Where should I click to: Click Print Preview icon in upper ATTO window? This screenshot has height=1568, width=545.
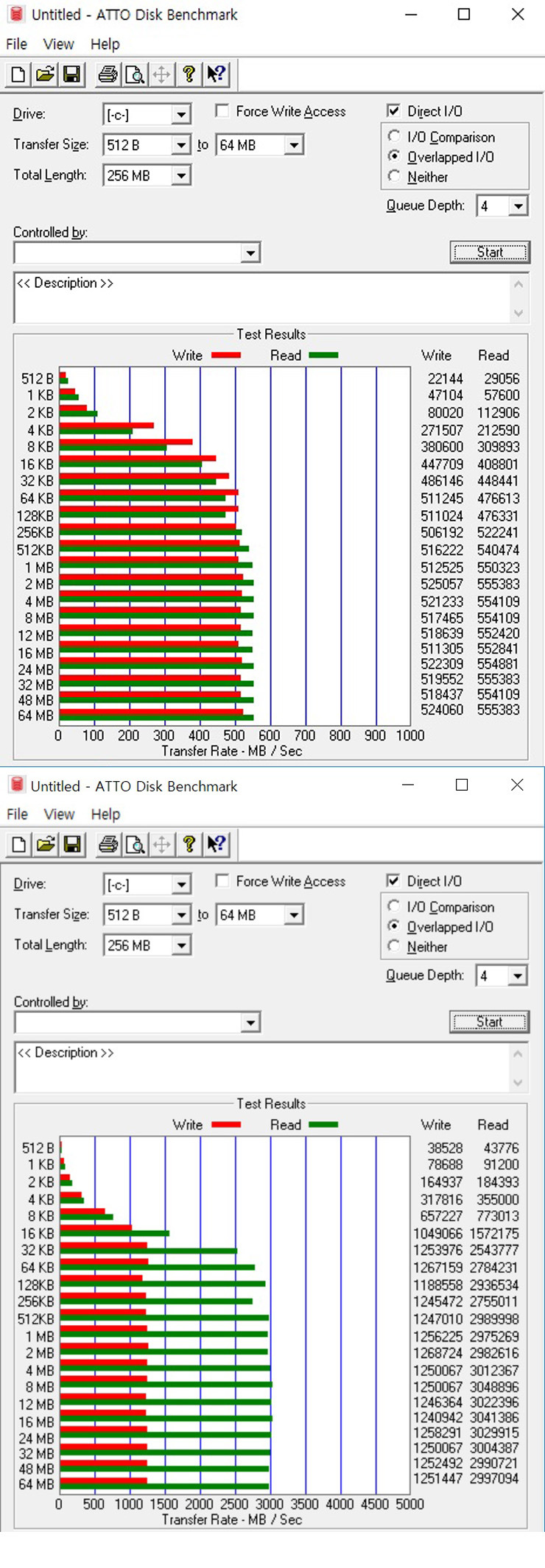click(x=135, y=74)
